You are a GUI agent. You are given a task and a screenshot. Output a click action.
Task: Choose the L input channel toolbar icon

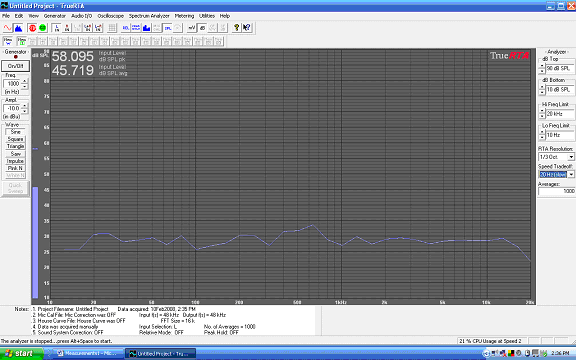coord(57,28)
